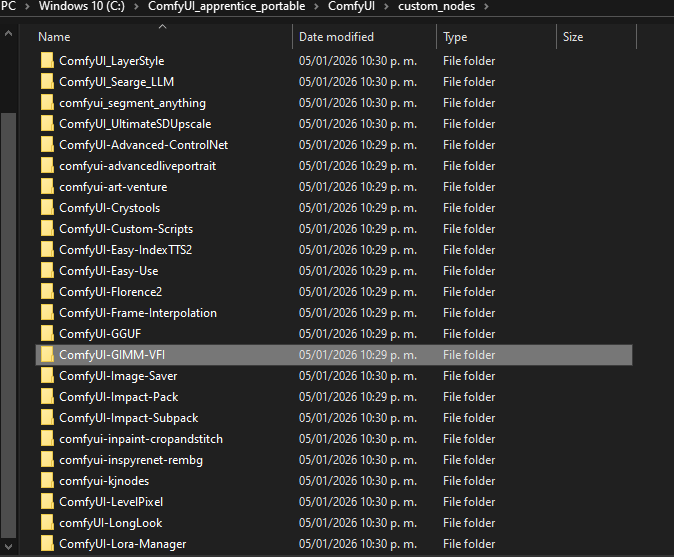Click the ComfyUI-LevelPixel folder icon

pos(47,502)
